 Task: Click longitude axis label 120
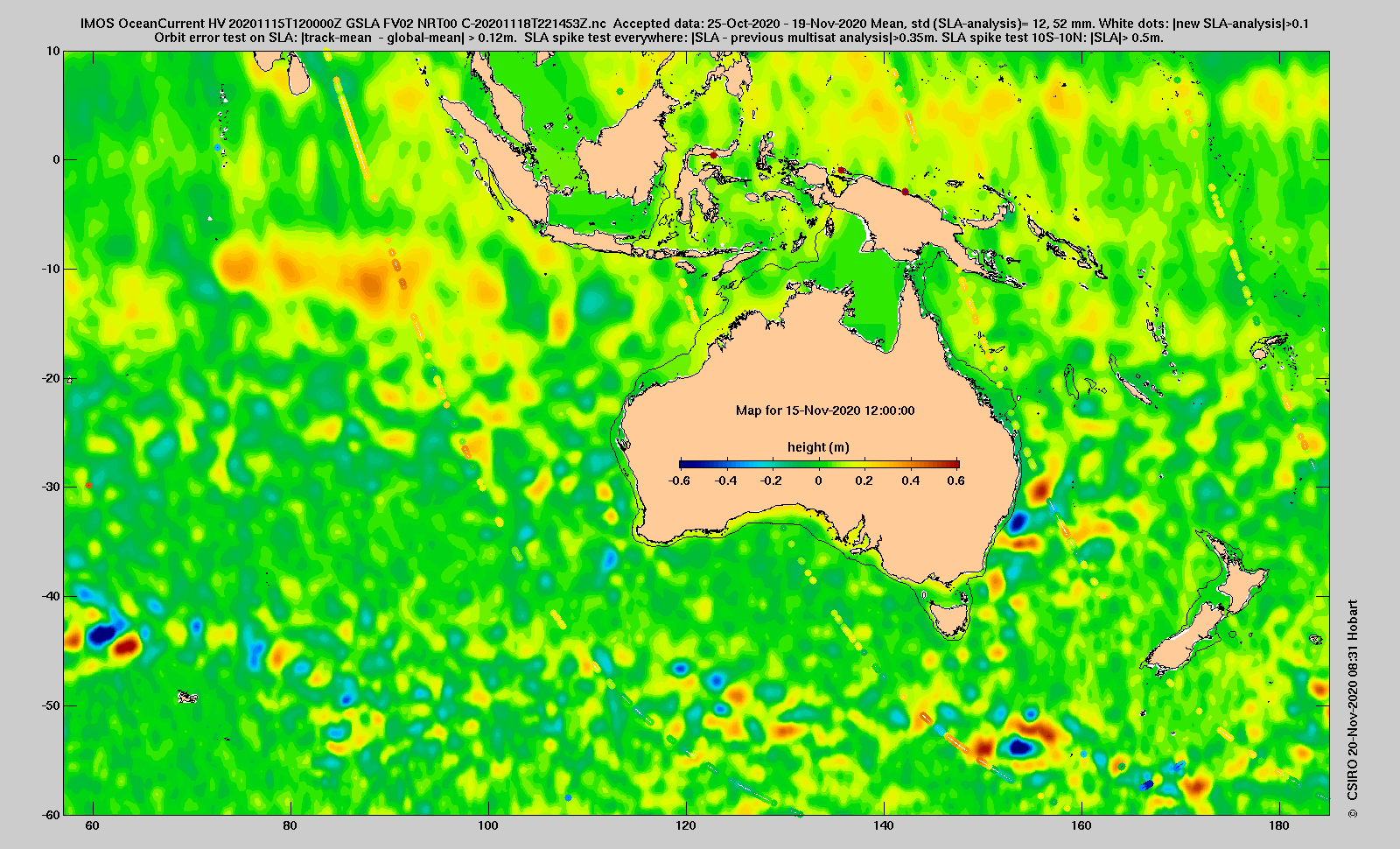(685, 825)
